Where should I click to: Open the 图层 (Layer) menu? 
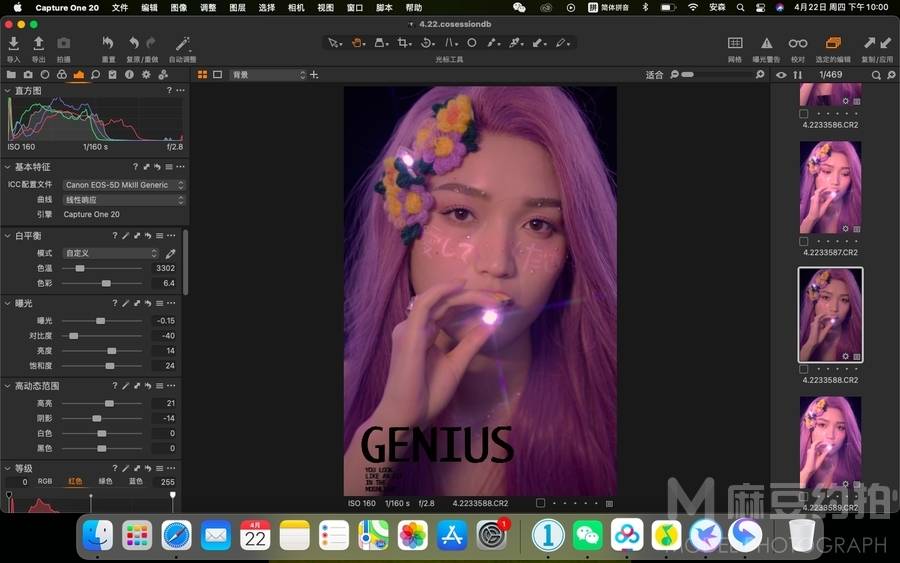[237, 7]
